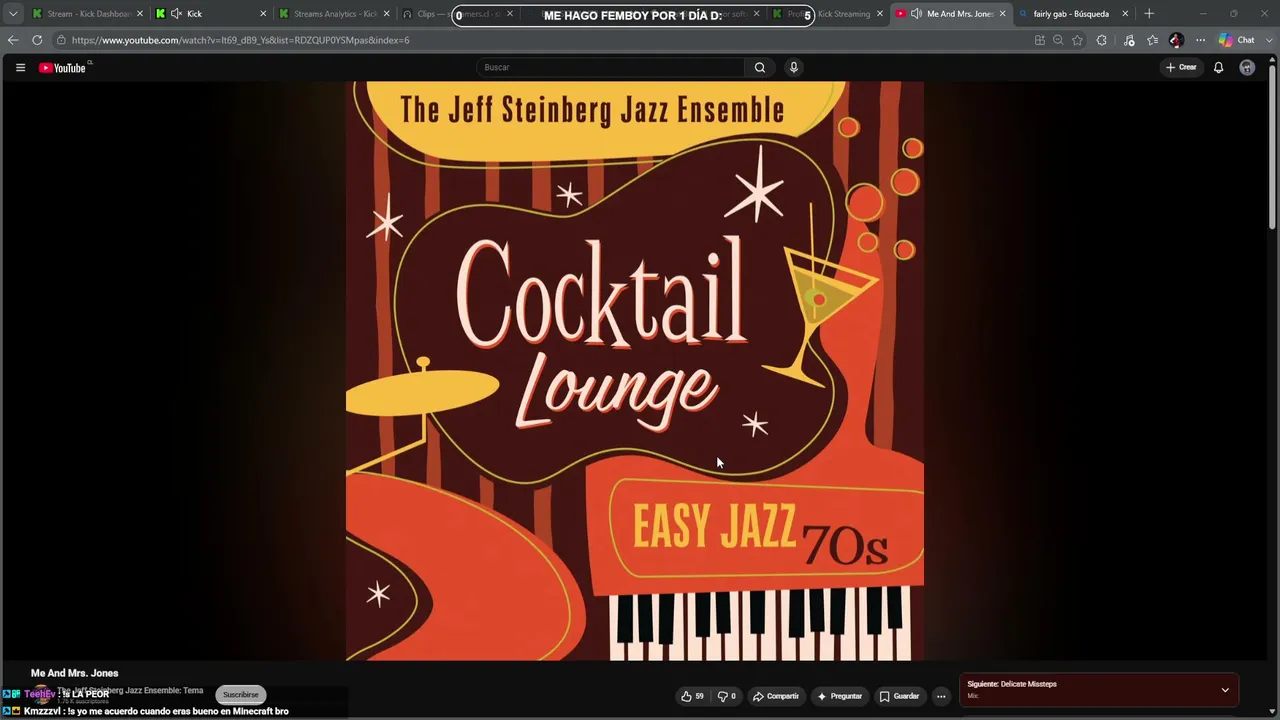This screenshot has height=720, width=1280.
Task: Close the 'Stream - Kick Dashboard' tab
Action: [140, 14]
